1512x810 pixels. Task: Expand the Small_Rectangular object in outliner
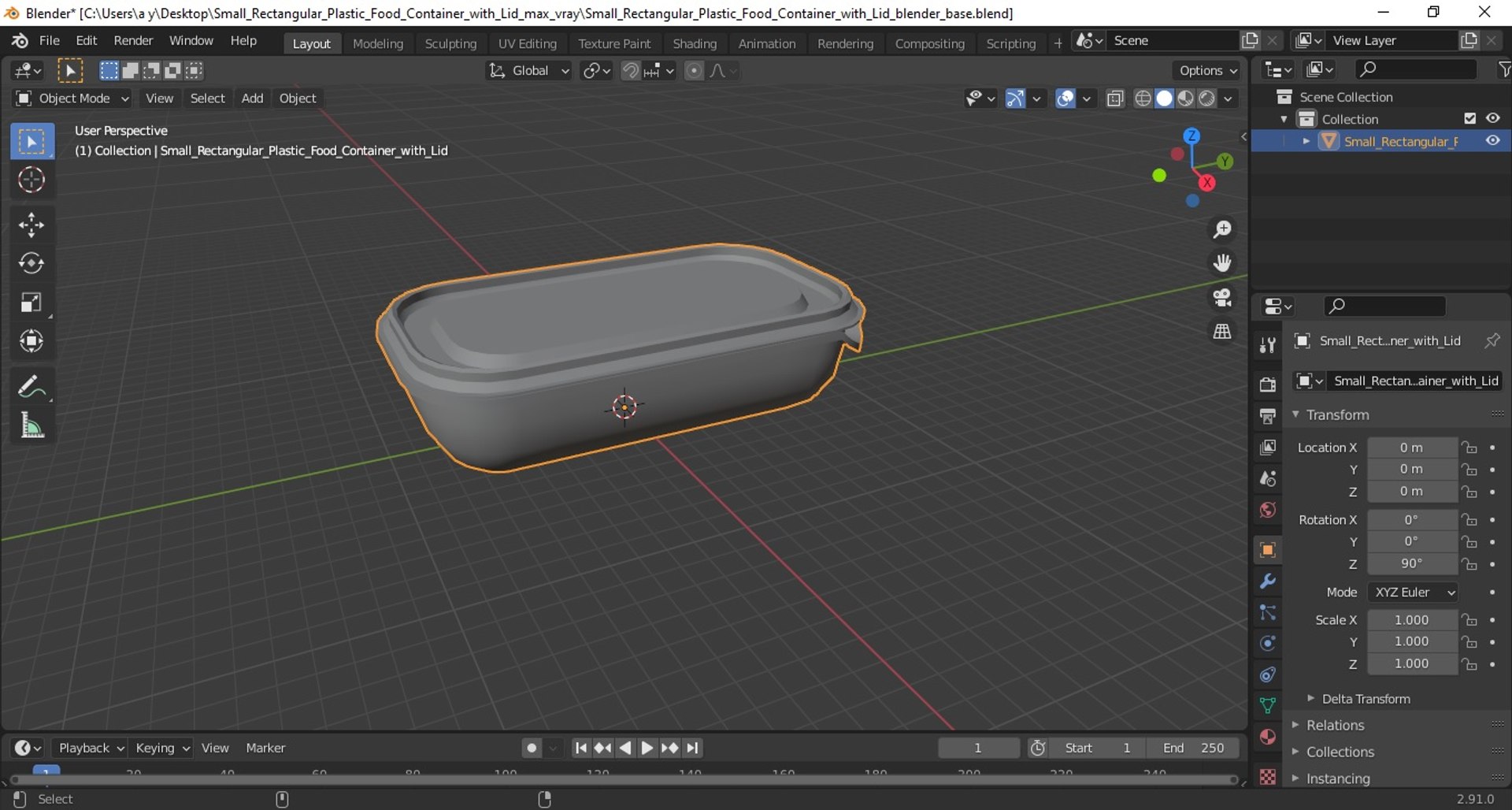click(1306, 141)
